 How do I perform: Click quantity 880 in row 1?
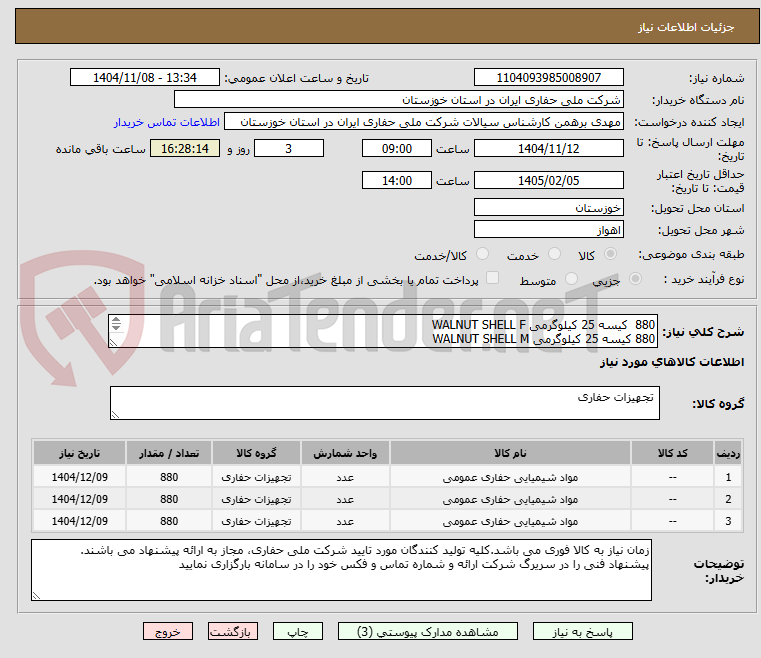coord(169,477)
